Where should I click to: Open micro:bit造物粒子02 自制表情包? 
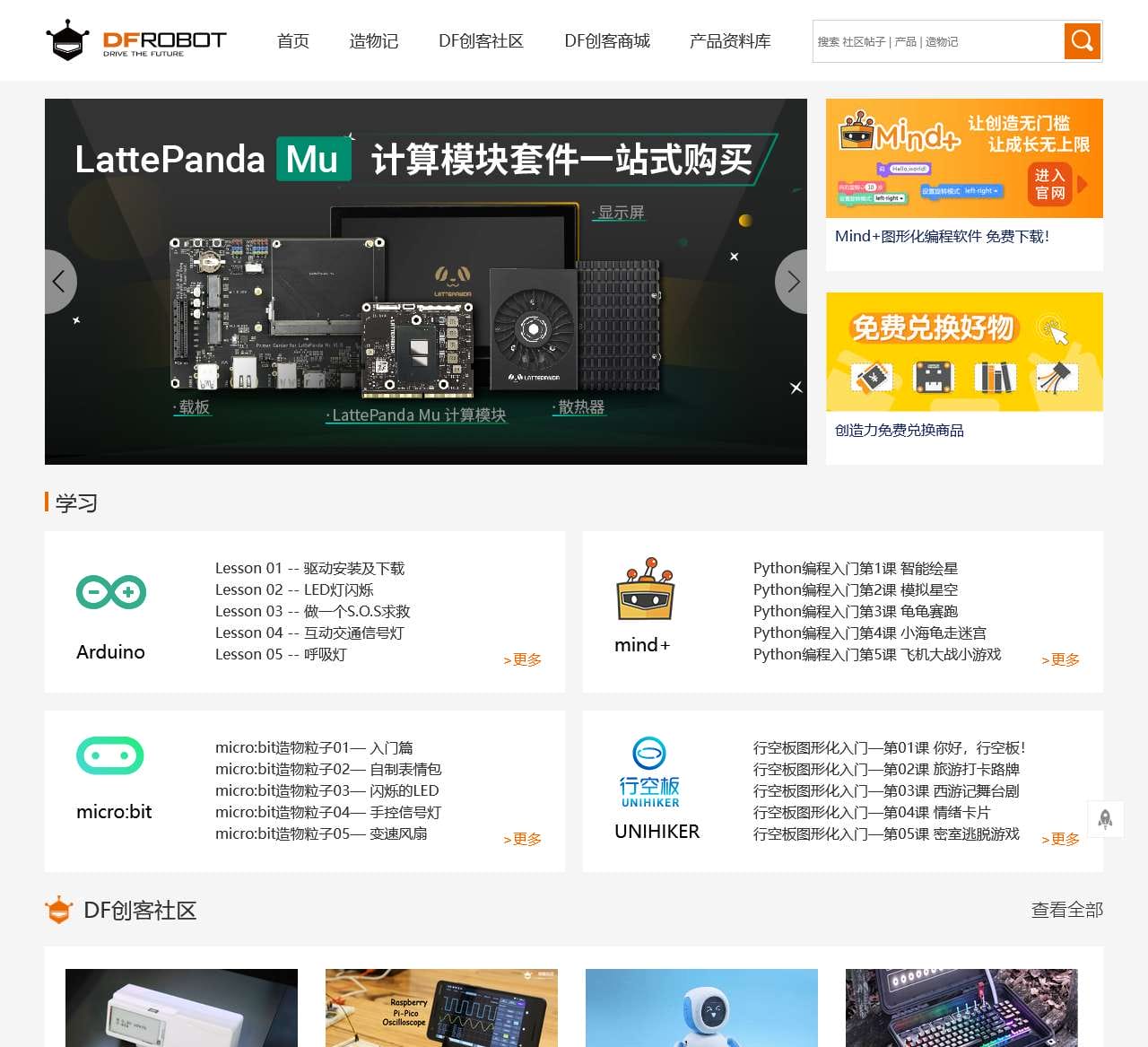tap(328, 769)
